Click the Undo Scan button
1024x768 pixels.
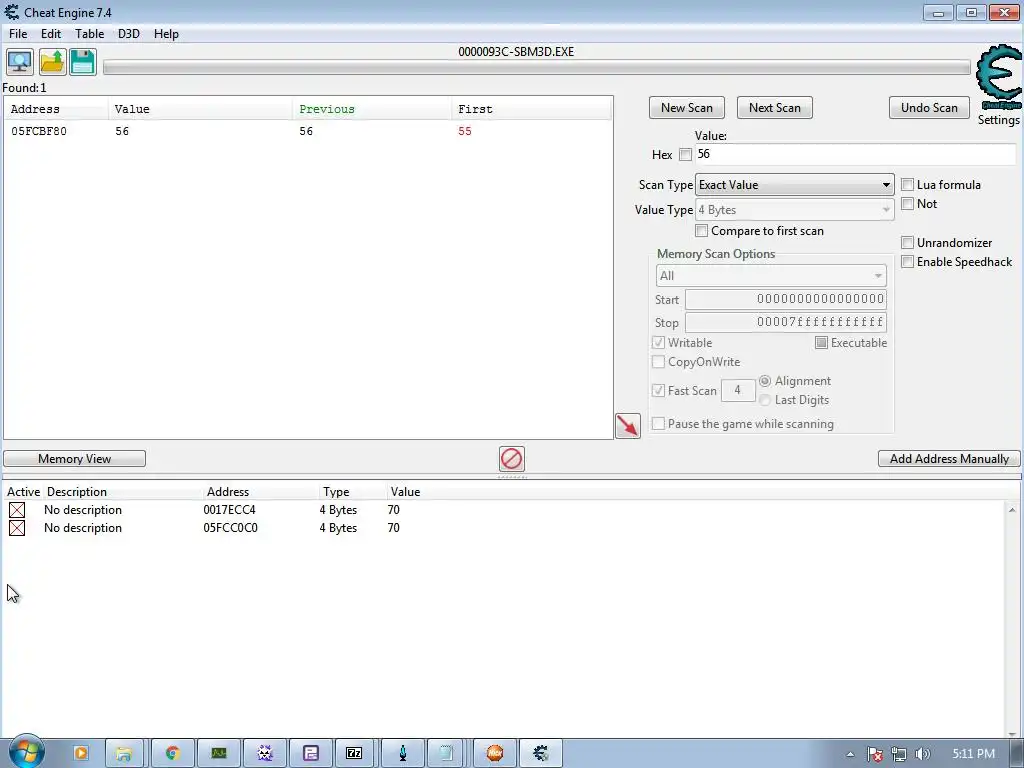click(x=929, y=108)
